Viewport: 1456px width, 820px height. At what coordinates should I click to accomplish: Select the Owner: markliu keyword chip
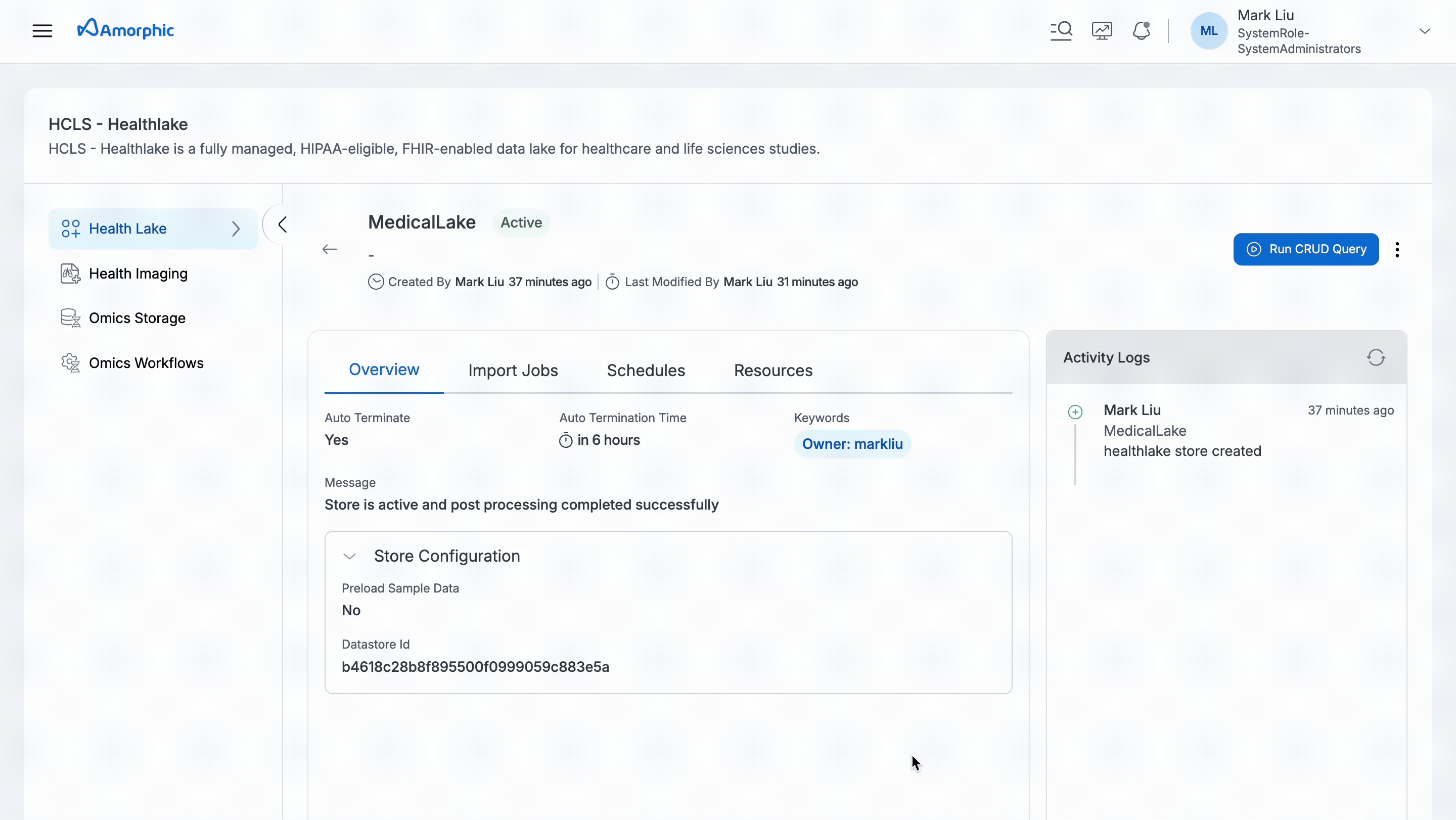pyautogui.click(x=852, y=444)
